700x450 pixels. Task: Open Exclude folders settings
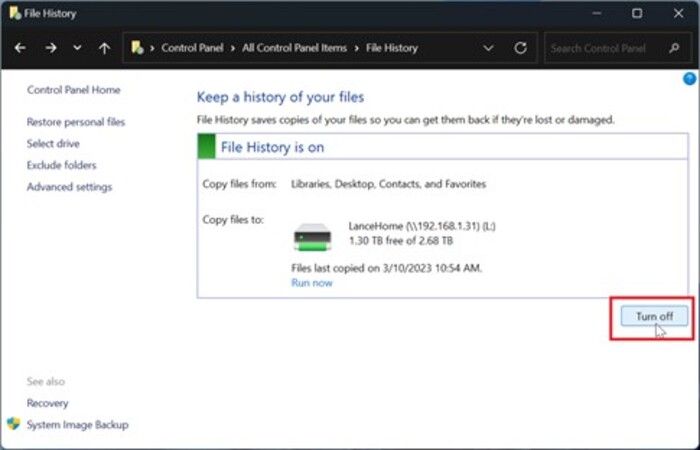[62, 165]
